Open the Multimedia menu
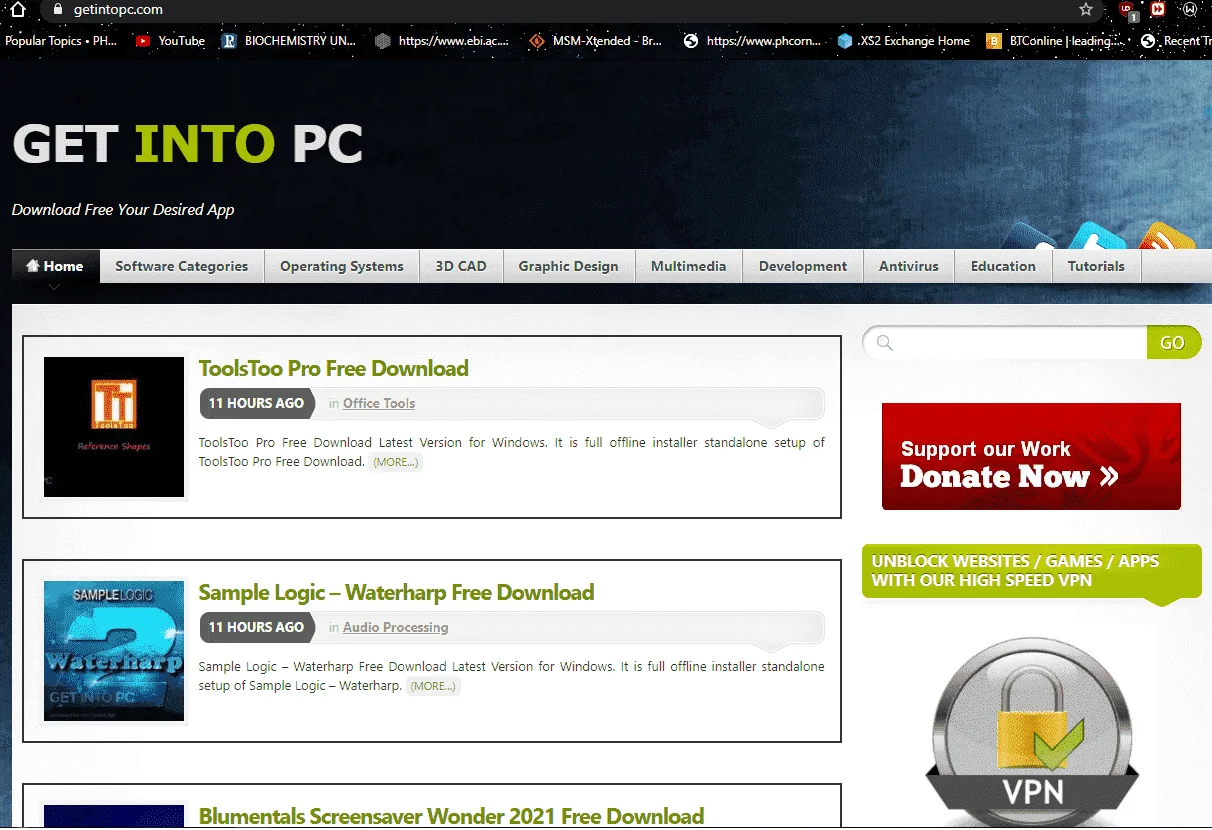The image size is (1212, 830). (x=689, y=266)
